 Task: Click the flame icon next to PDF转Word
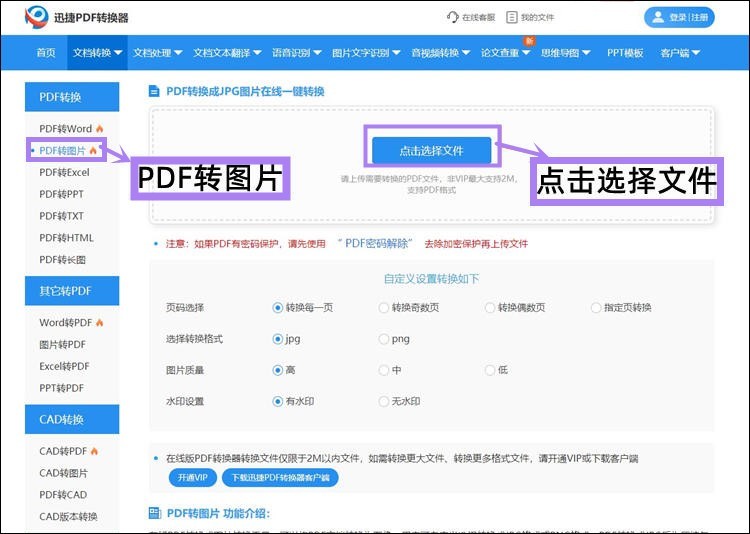(99, 129)
